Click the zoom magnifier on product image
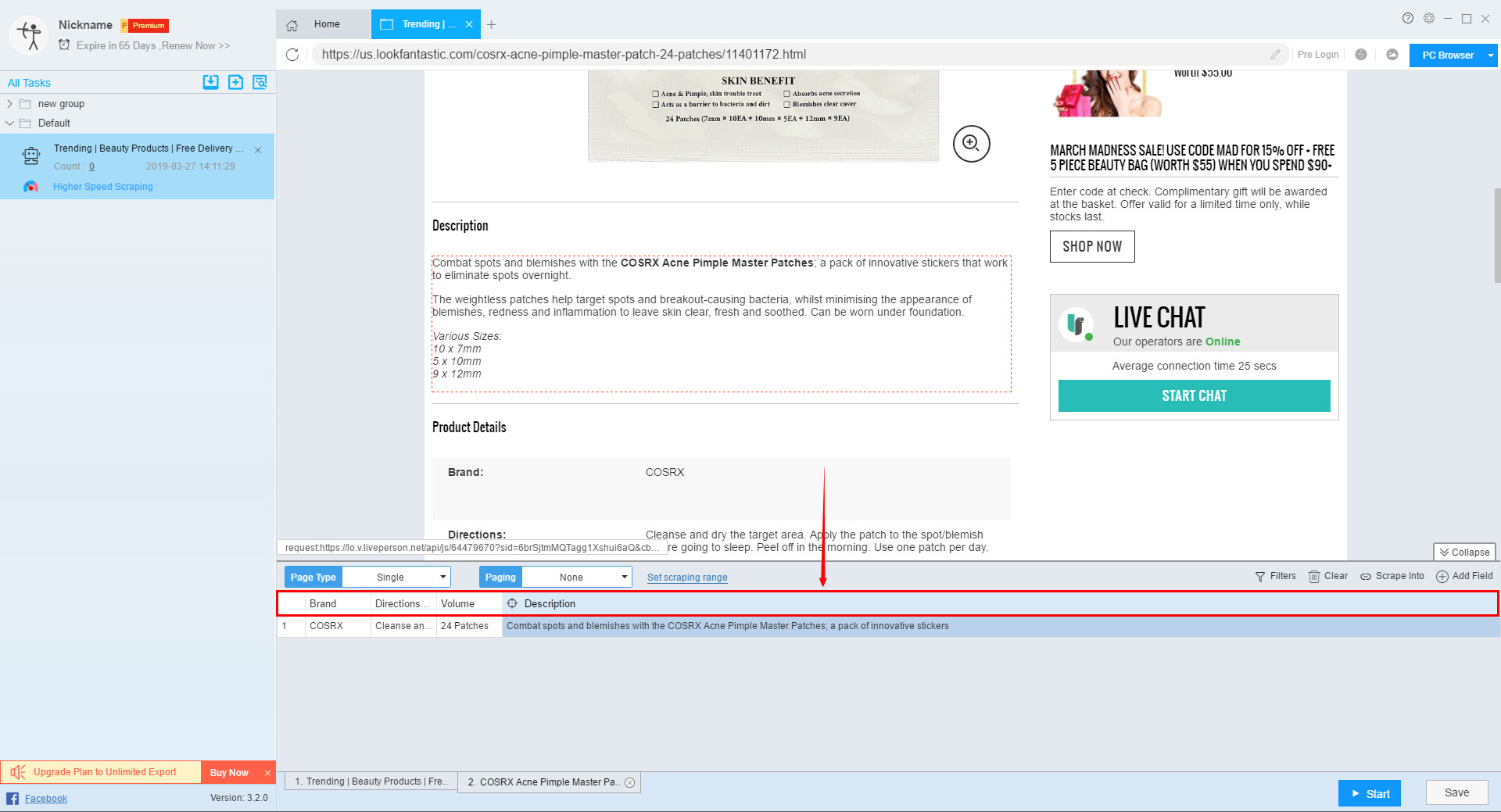 coord(971,143)
